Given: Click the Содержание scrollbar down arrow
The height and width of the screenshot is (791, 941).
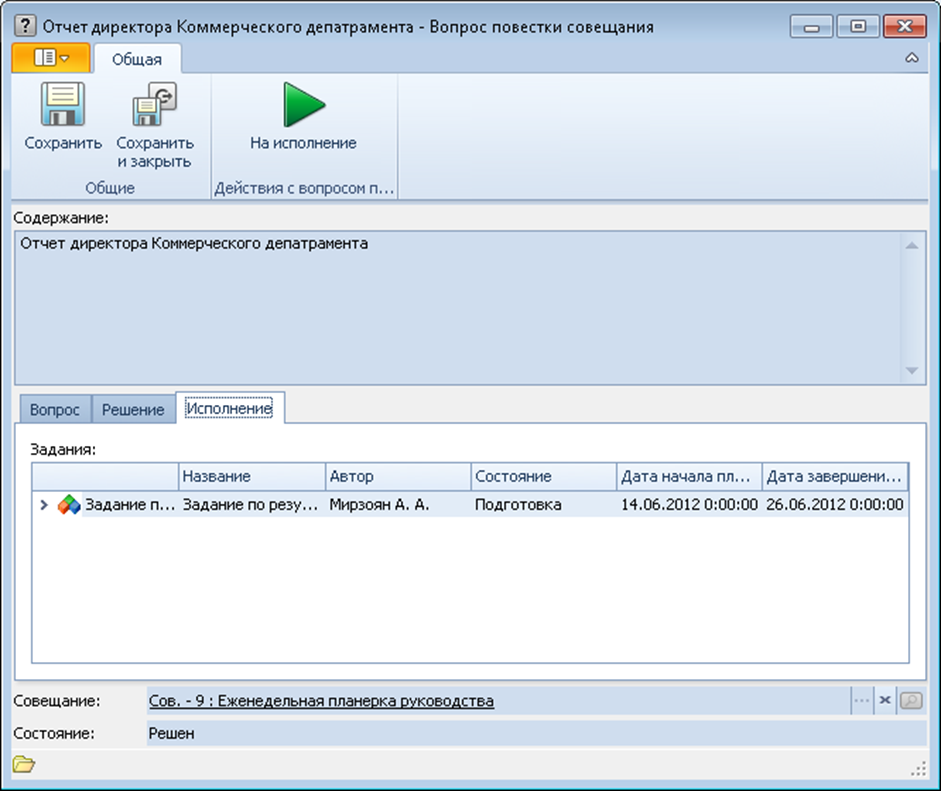Looking at the screenshot, I should pyautogui.click(x=912, y=371).
